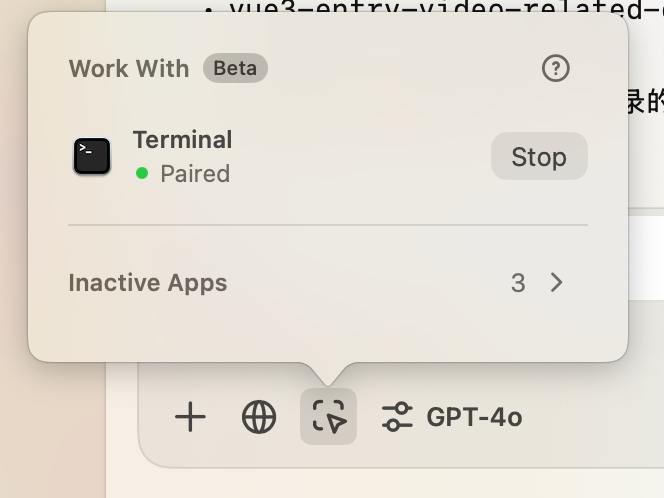664x498 pixels.
Task: Click the plus attachment icon
Action: point(190,417)
